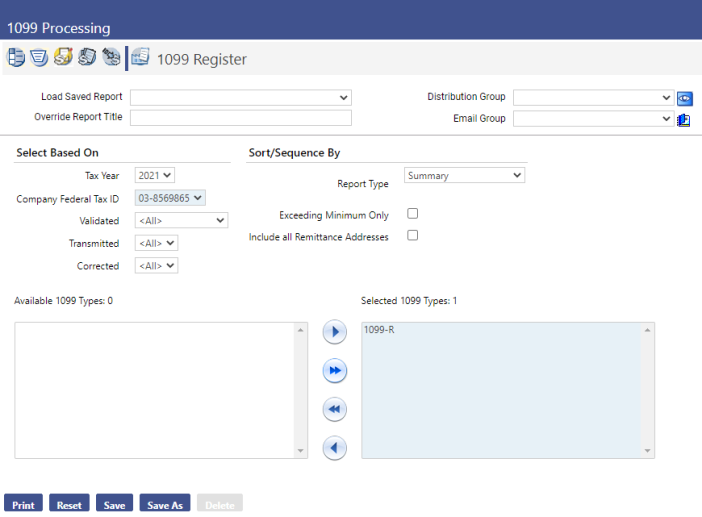Image resolution: width=702 pixels, height=517 pixels.
Task: Click the single left arrow remove button
Action: (x=335, y=448)
